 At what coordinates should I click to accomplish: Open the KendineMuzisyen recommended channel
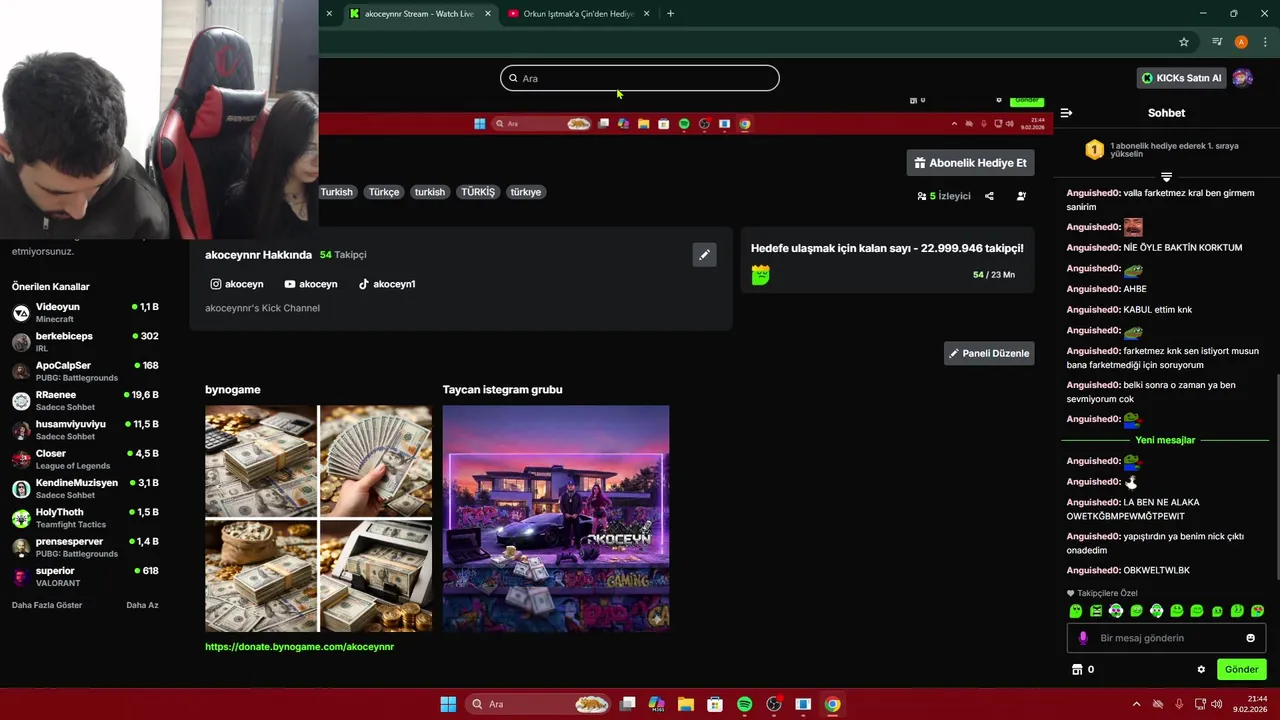point(85,489)
